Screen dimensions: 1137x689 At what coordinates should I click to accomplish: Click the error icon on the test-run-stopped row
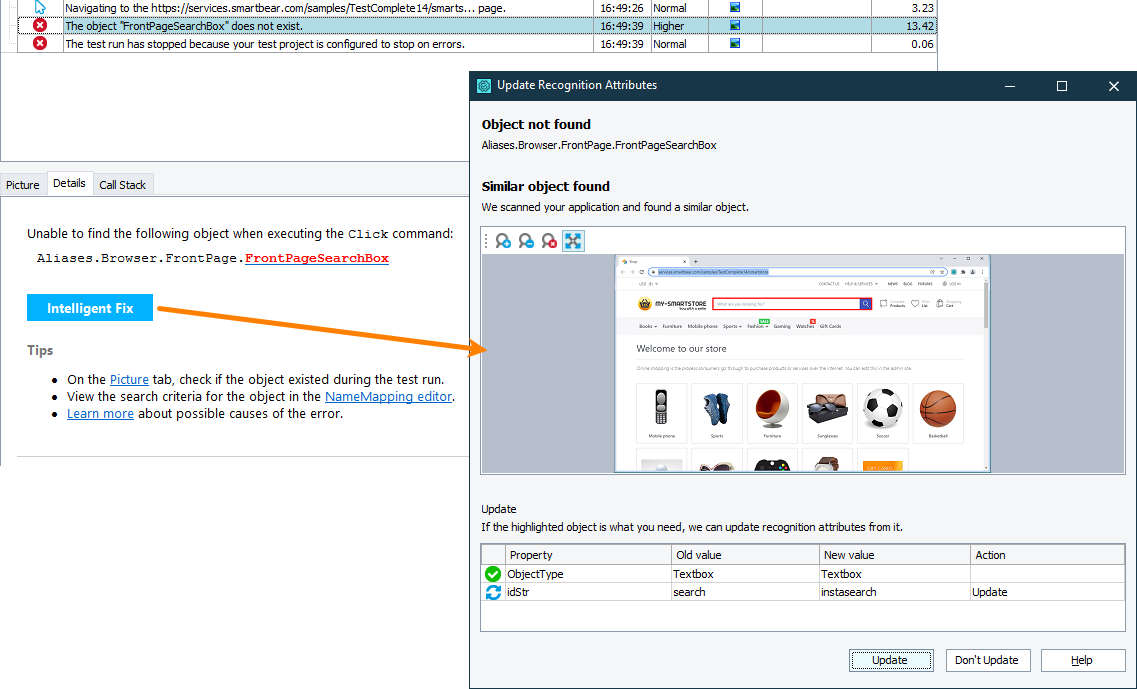[x=40, y=44]
